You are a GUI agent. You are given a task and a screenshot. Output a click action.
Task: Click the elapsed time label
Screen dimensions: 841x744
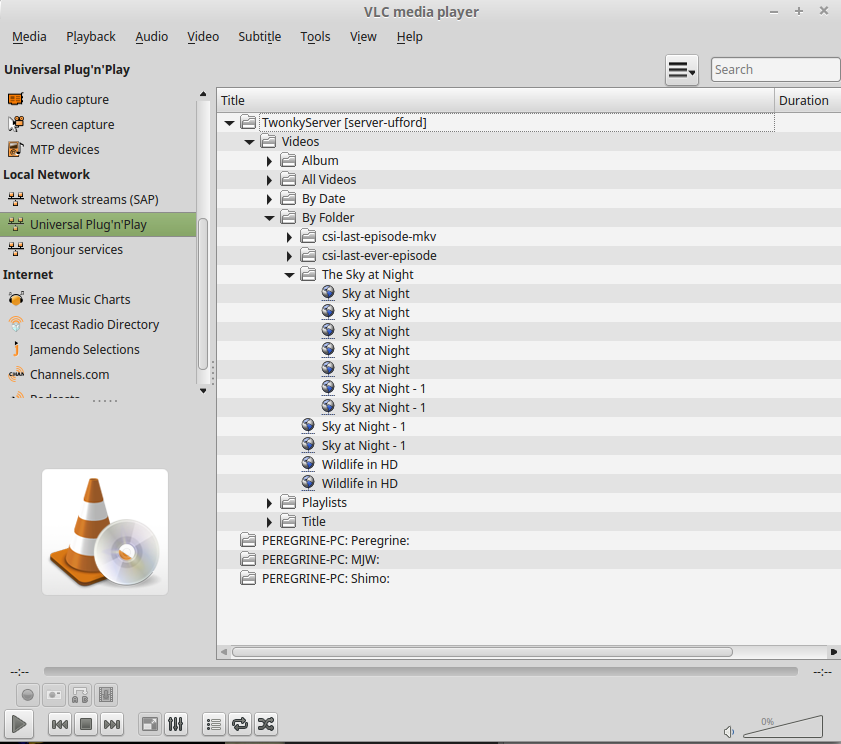click(x=19, y=672)
